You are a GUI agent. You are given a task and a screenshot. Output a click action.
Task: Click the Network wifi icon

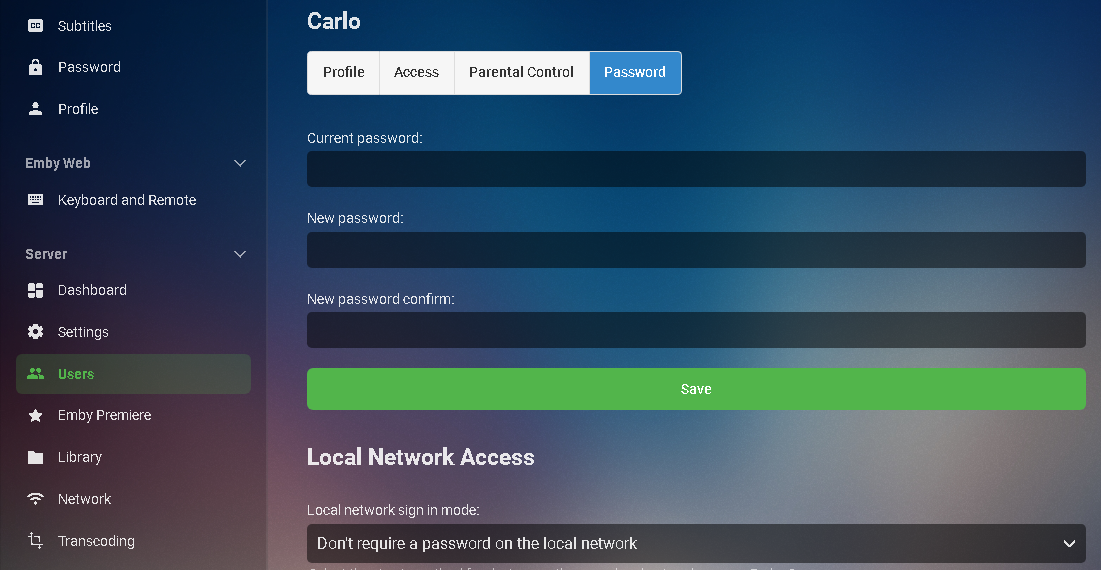(36, 499)
